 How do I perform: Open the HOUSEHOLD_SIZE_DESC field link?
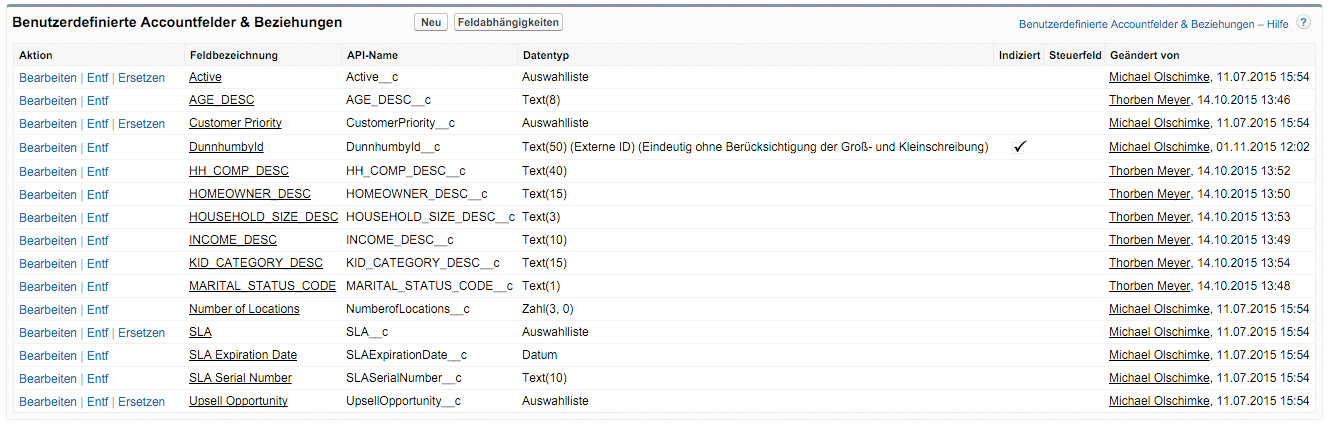pos(263,217)
